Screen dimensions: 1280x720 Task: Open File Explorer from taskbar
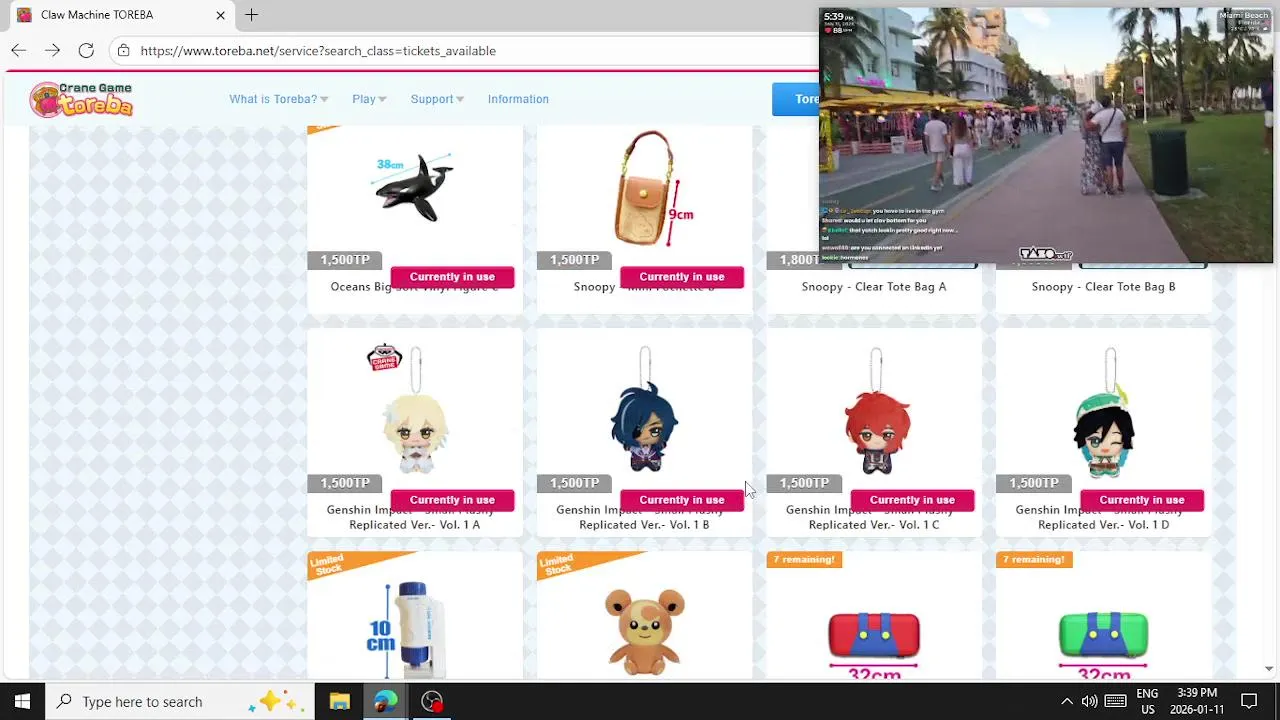[339, 701]
